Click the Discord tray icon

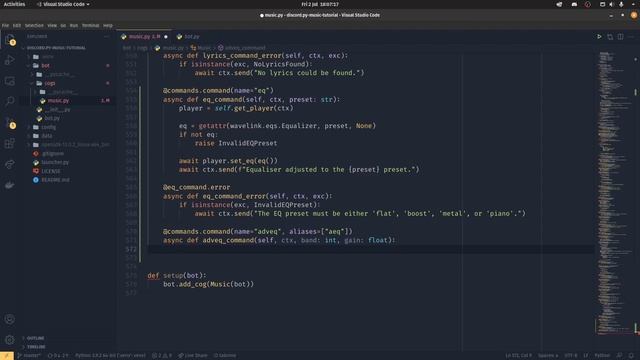(574, 4)
